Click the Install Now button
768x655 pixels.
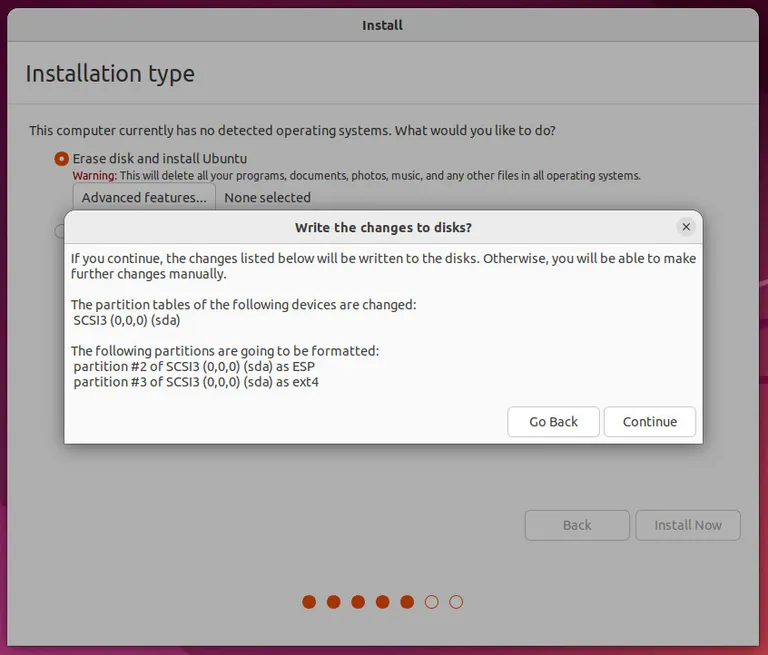pos(688,525)
